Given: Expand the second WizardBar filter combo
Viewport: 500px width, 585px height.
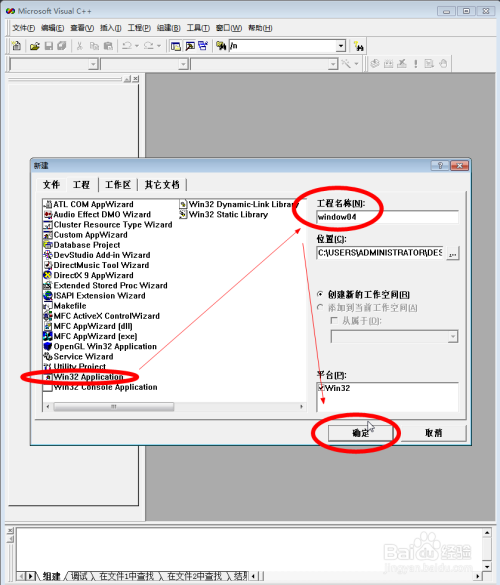Looking at the screenshot, I should pyautogui.click(x=183, y=64).
